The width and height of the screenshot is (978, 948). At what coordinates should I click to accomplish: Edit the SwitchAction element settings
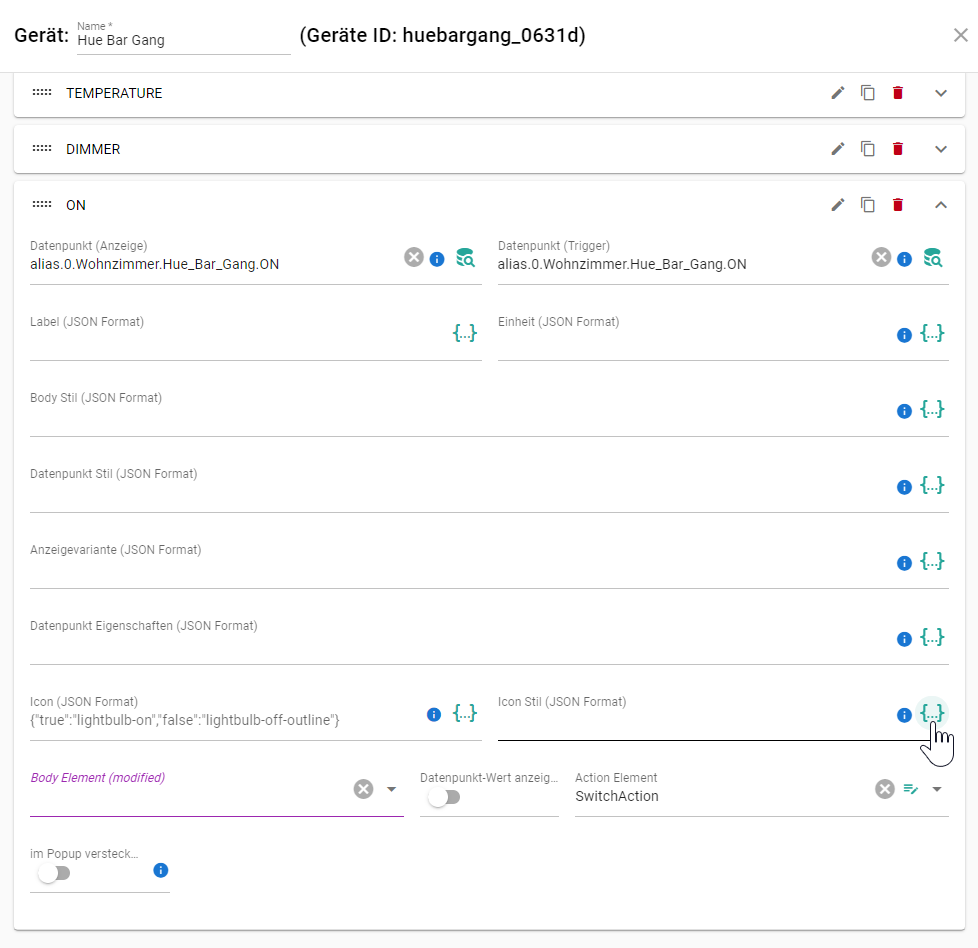point(911,790)
